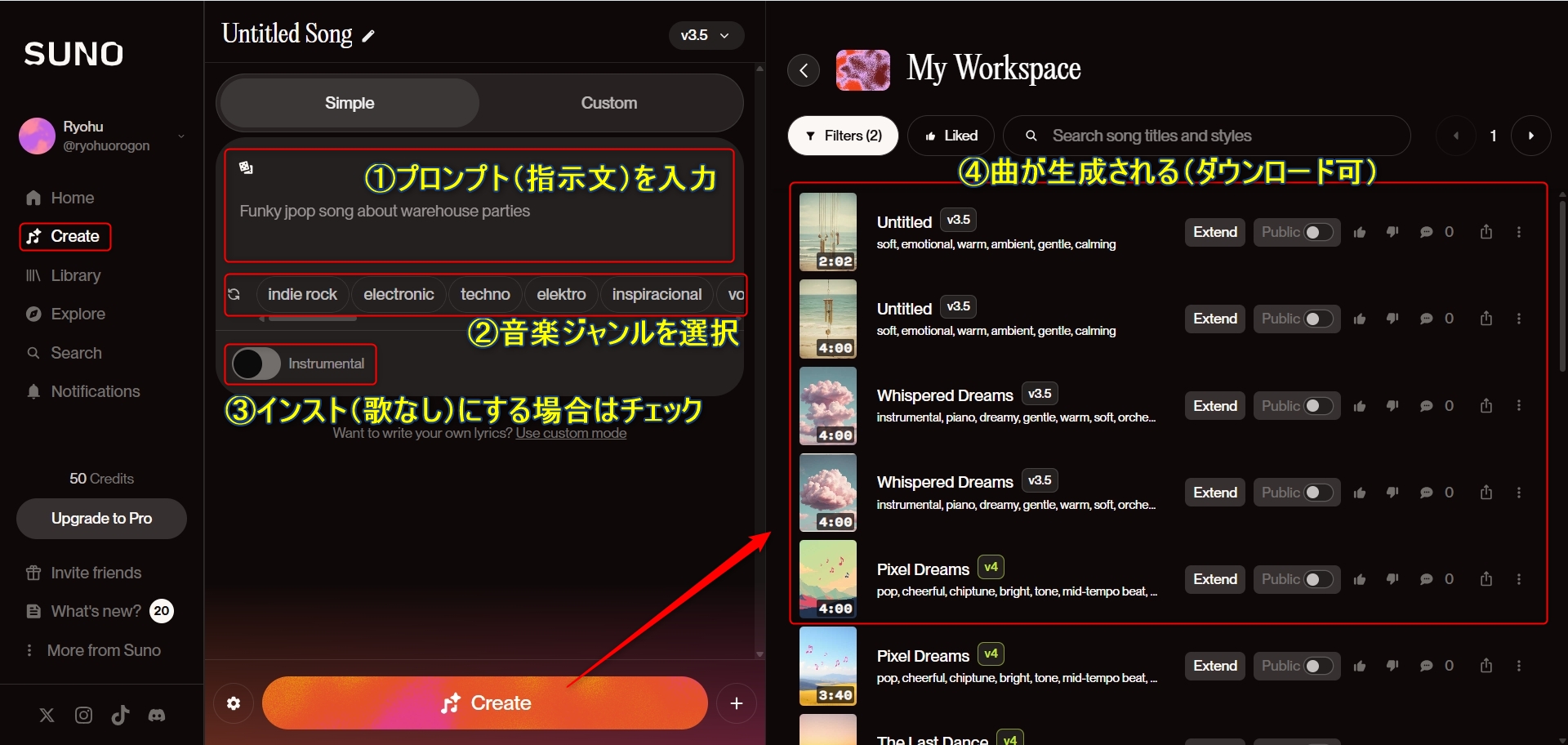Open the My Workspace cover image
This screenshot has width=1568, height=745.
[x=863, y=70]
